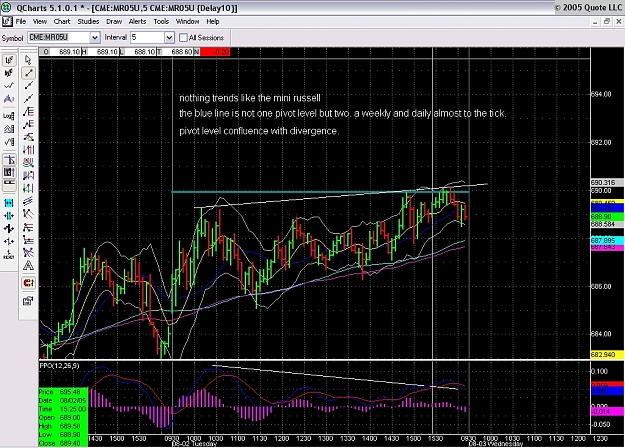Click the Price 695.48 data box row

pos(63,392)
